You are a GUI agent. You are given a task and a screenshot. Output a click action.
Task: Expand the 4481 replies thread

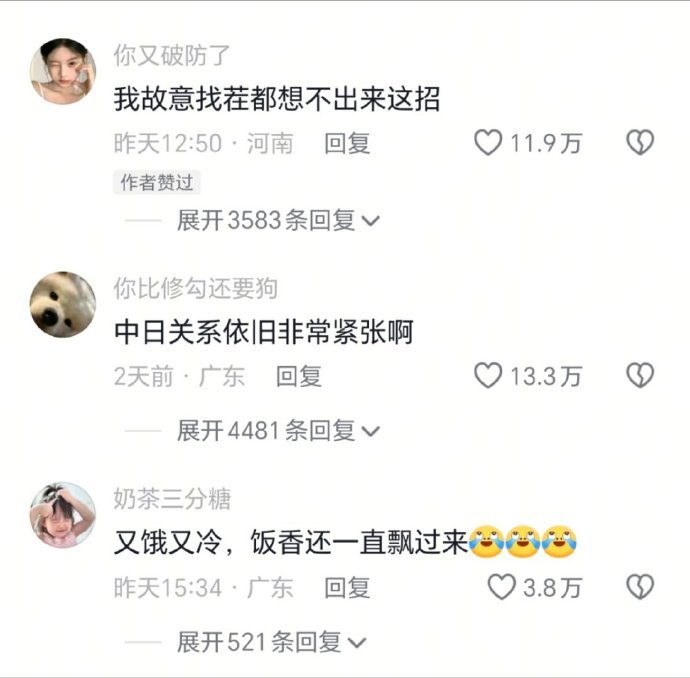pos(278,430)
